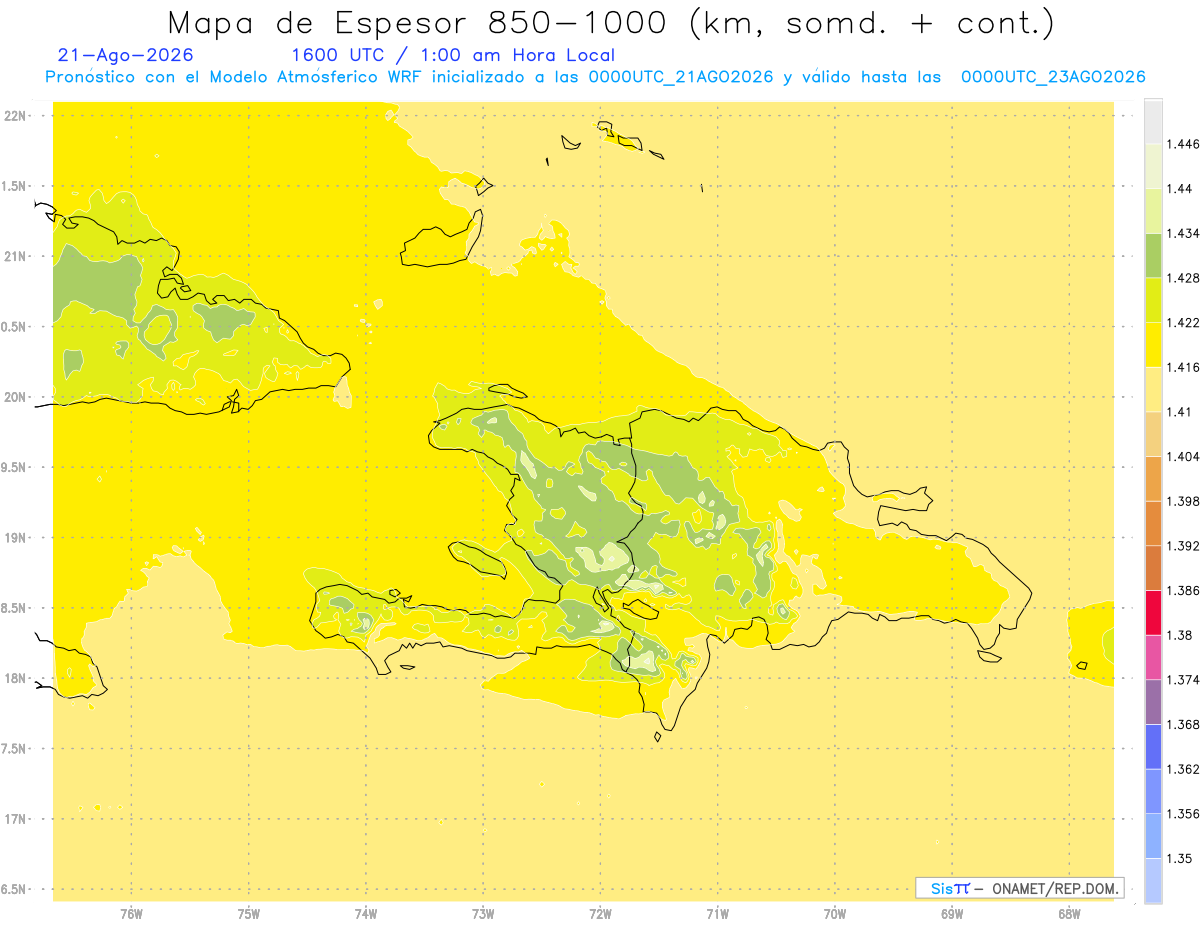Click the 9.5N latitude axis label

point(14,467)
